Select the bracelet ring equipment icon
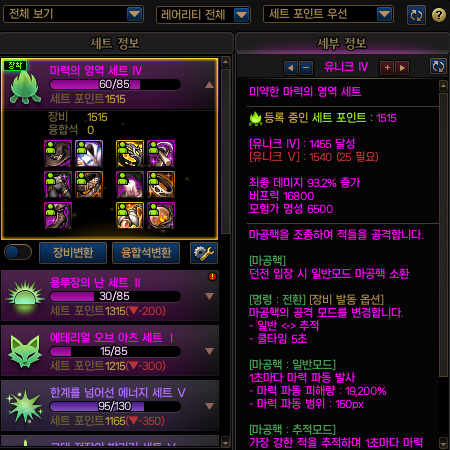Viewport: 450px width, 450px height. pos(161,185)
